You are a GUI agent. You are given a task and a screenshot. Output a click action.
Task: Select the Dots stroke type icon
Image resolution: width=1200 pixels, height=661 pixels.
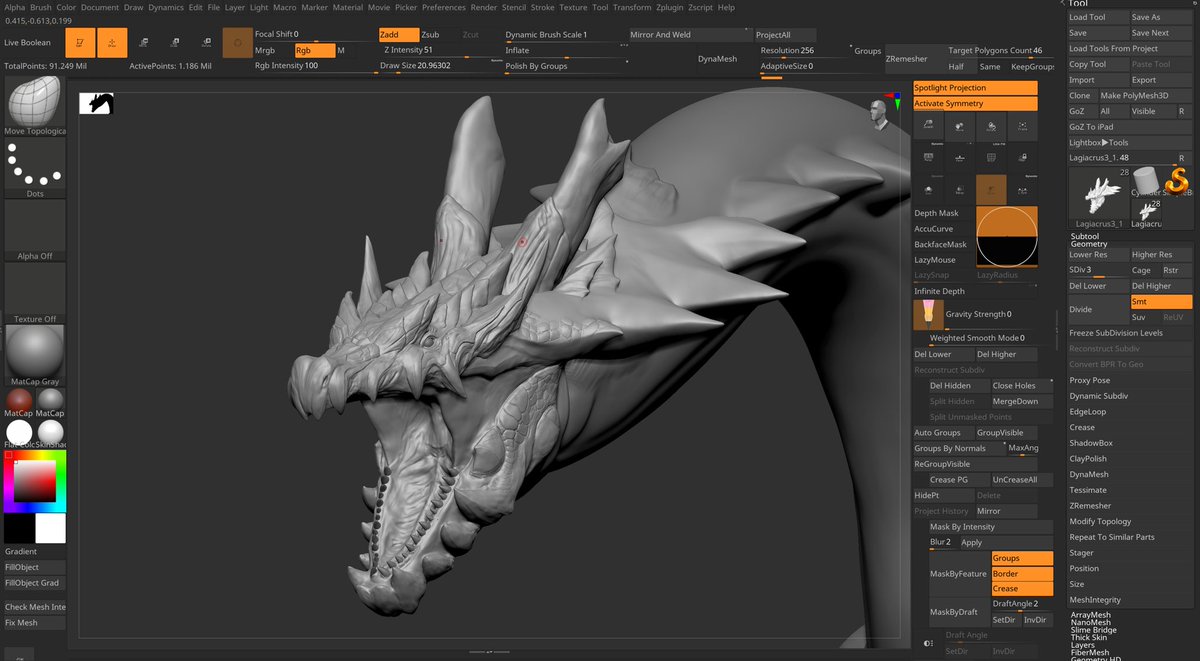pyautogui.click(x=35, y=165)
